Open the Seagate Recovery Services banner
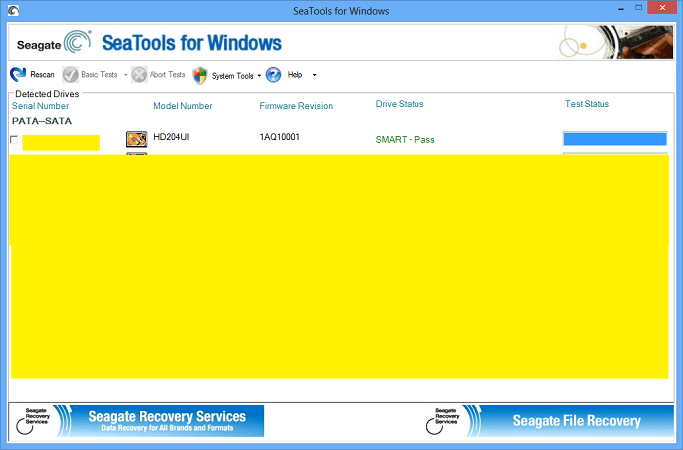This screenshot has height=450, width=683. 137,421
